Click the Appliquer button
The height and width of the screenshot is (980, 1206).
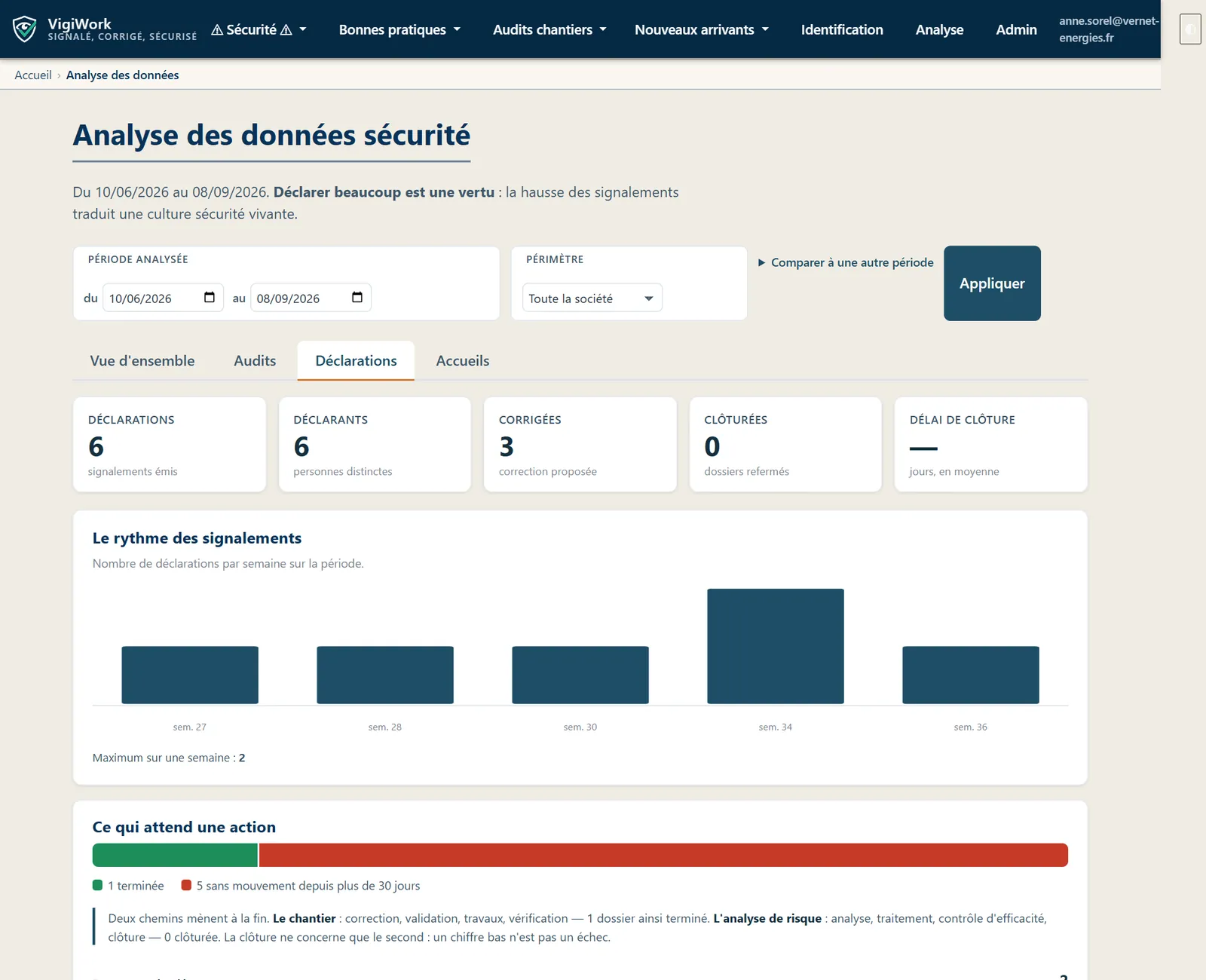coord(992,283)
